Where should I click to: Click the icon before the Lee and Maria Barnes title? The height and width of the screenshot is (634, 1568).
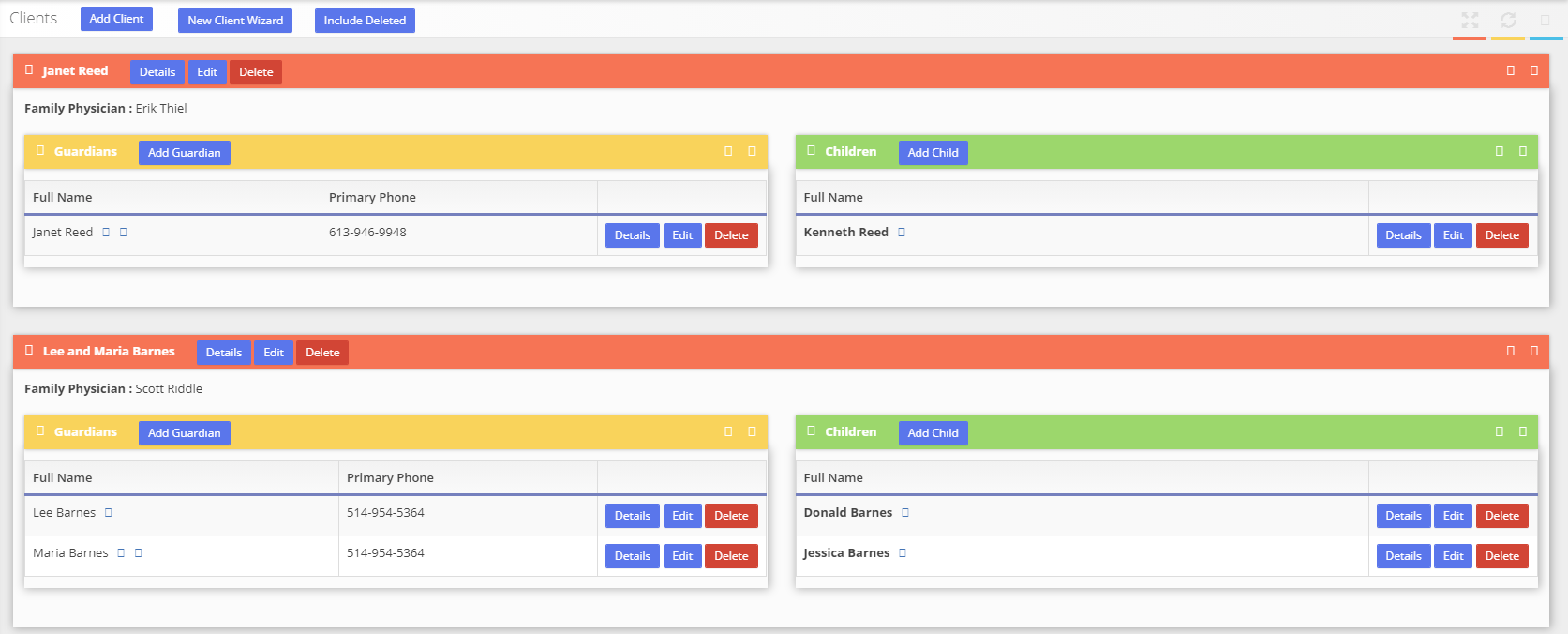pos(29,351)
